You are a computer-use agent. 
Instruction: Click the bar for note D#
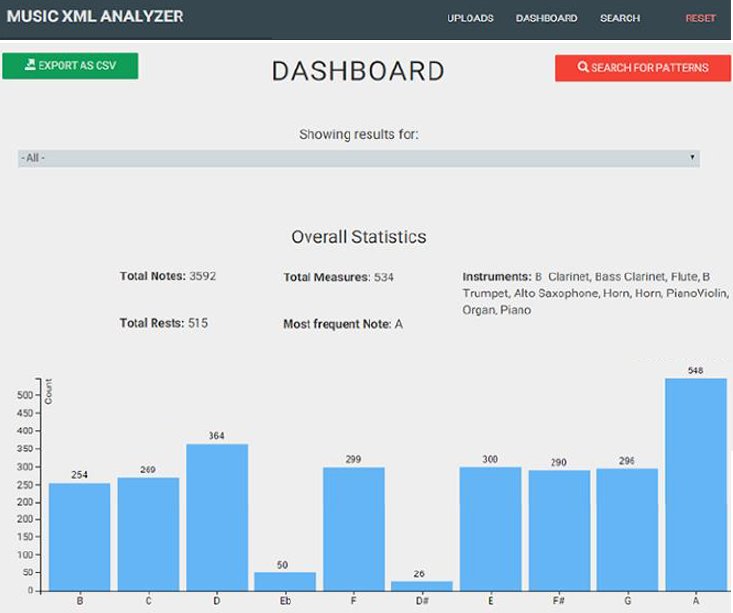point(422,586)
